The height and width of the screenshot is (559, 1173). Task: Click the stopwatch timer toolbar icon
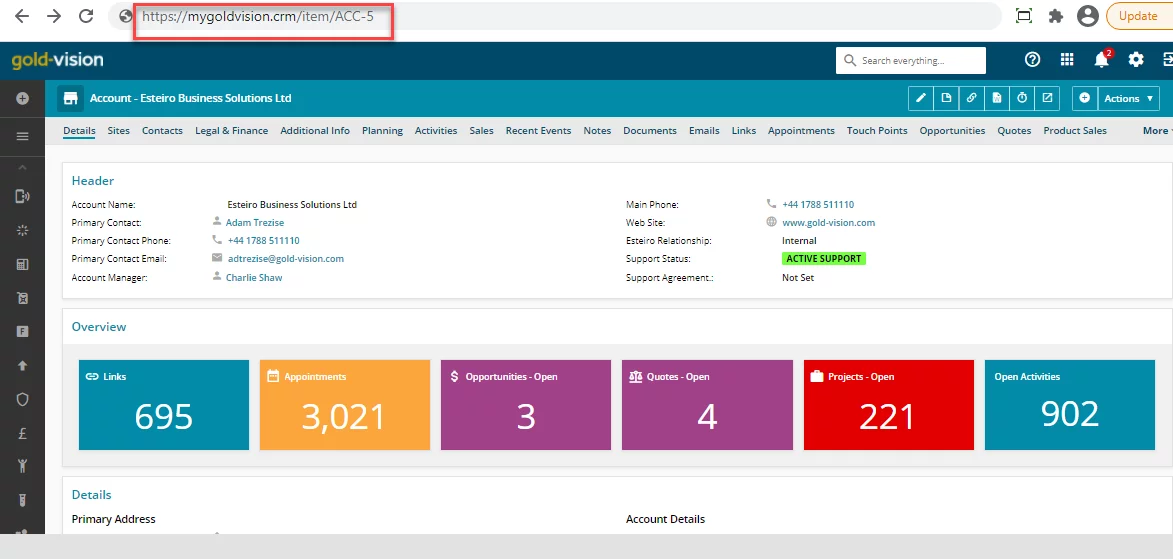(x=1022, y=98)
